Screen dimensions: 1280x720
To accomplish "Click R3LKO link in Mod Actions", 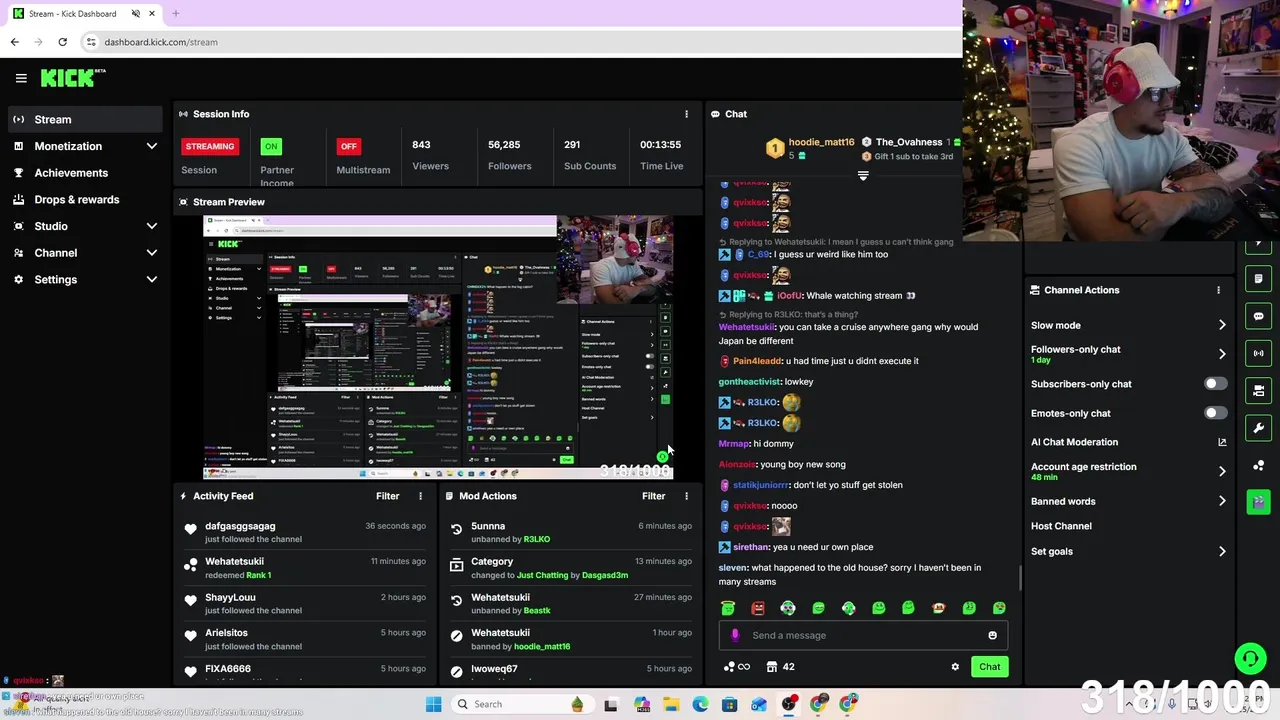I will tap(537, 539).
